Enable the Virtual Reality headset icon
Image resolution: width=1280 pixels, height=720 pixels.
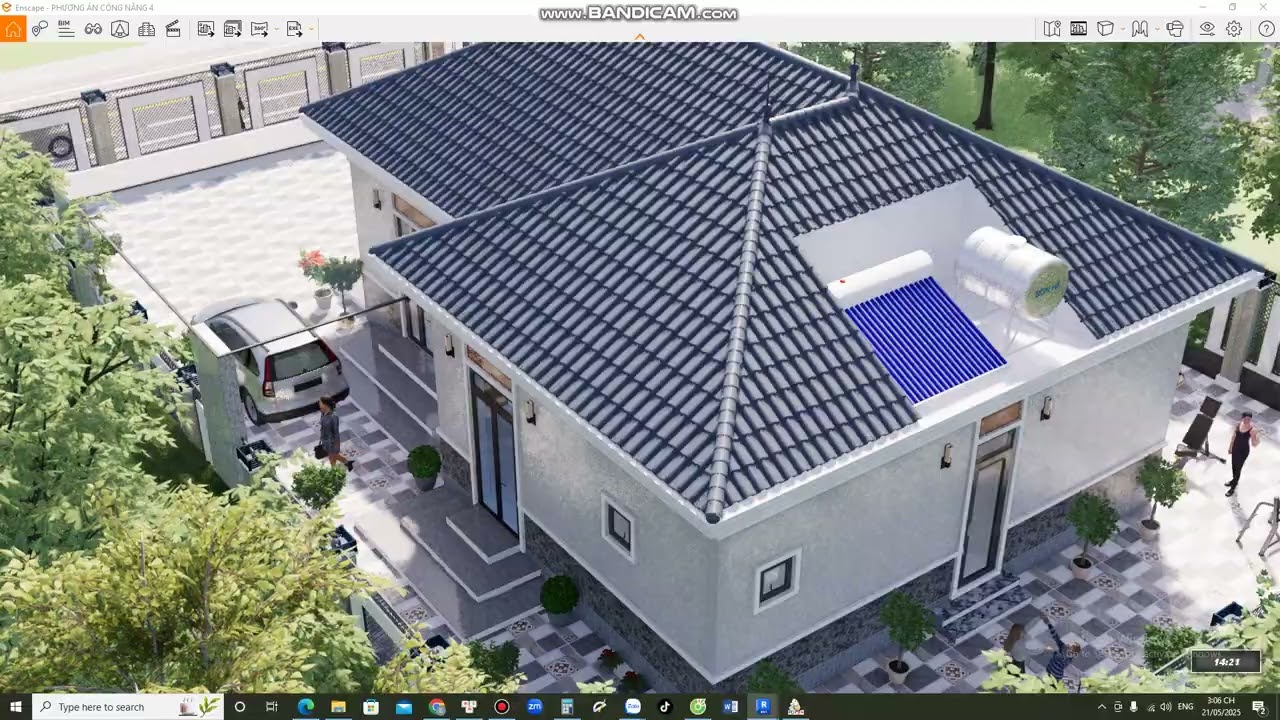point(1175,29)
